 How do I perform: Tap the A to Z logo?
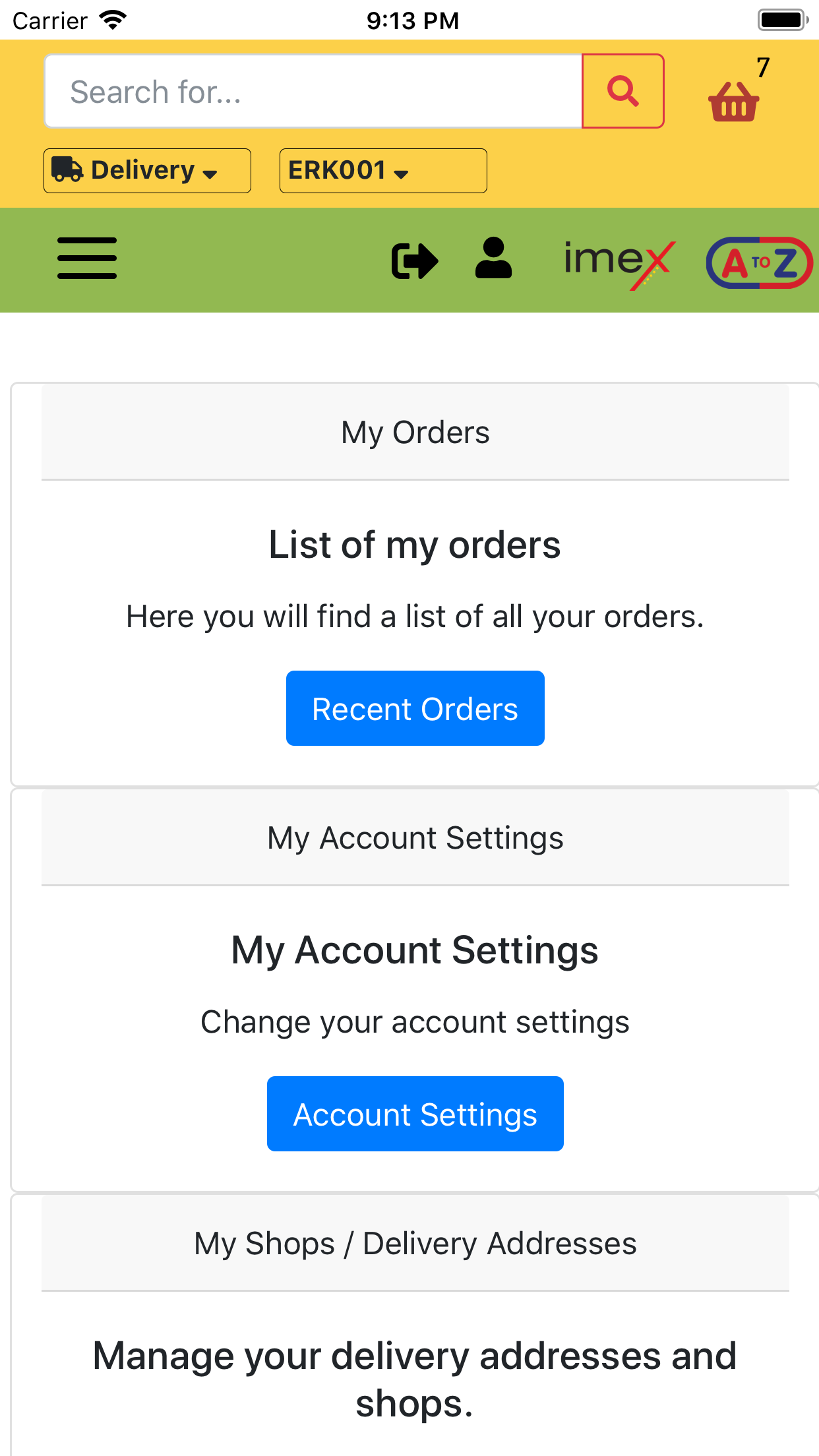click(x=760, y=262)
